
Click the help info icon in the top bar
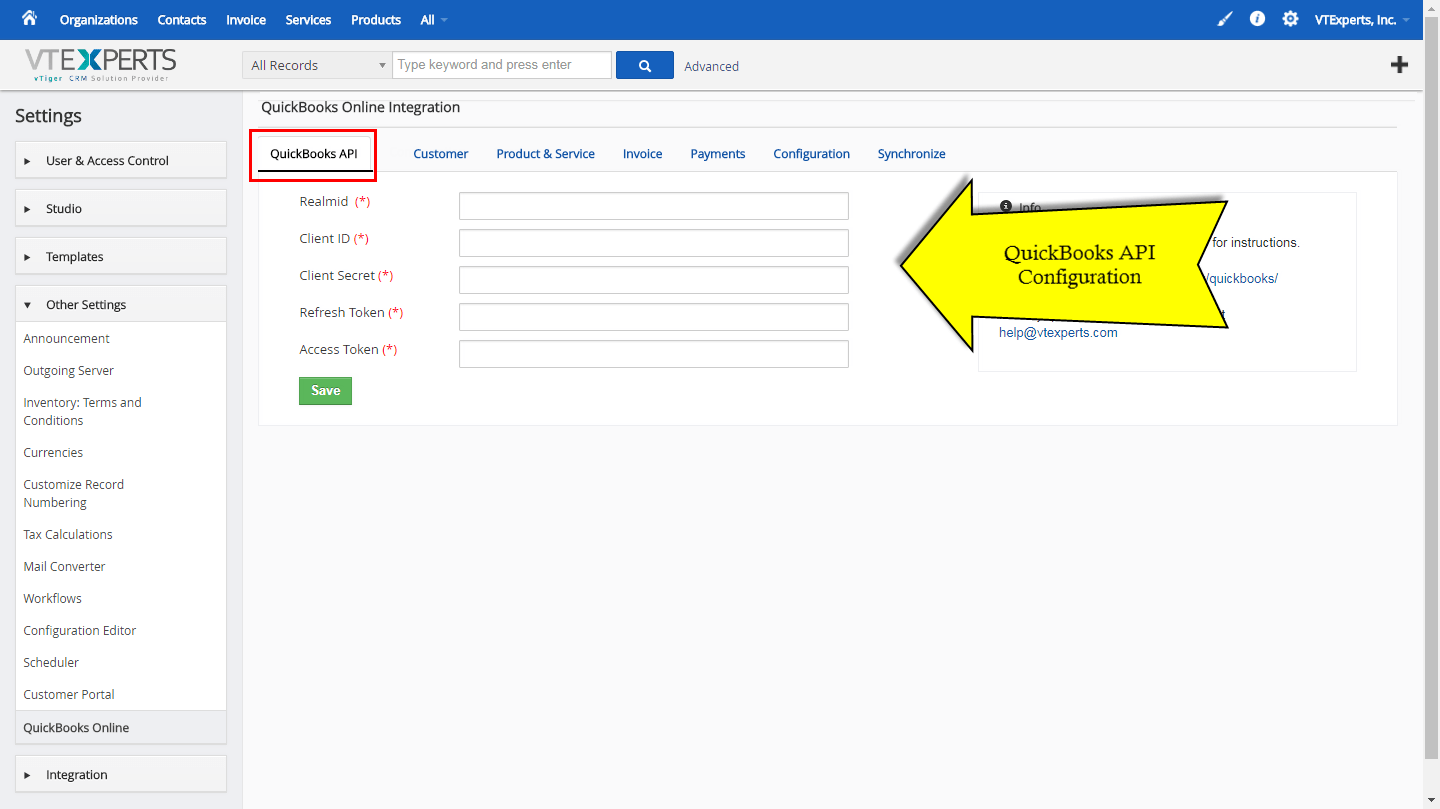(1257, 19)
